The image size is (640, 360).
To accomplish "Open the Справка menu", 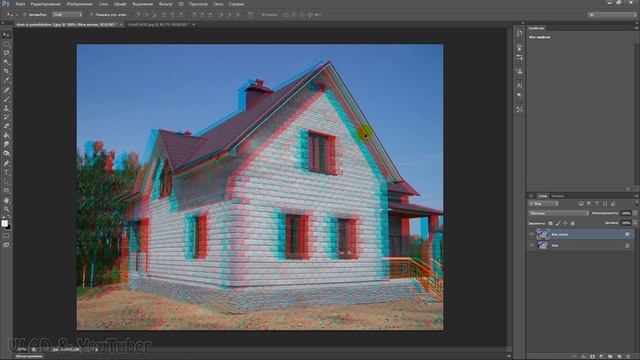I will point(236,4).
